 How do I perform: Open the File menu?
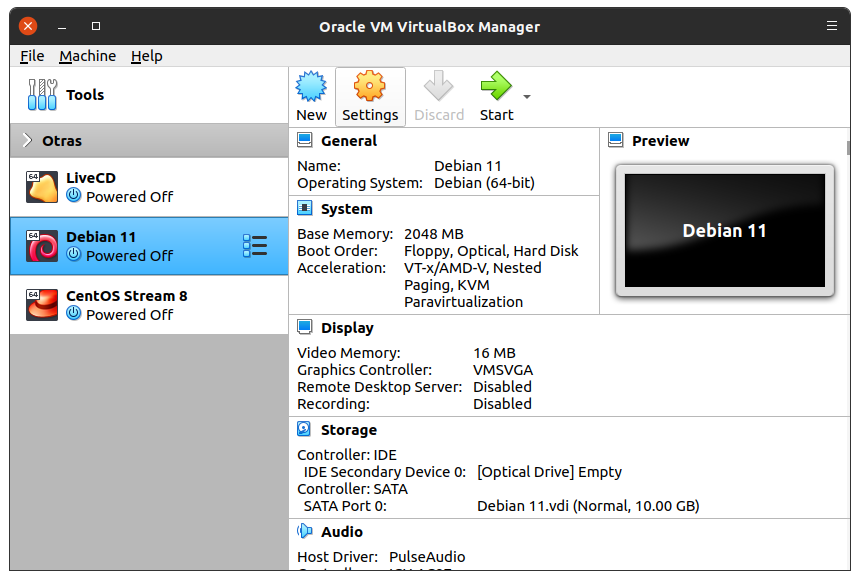pos(32,56)
